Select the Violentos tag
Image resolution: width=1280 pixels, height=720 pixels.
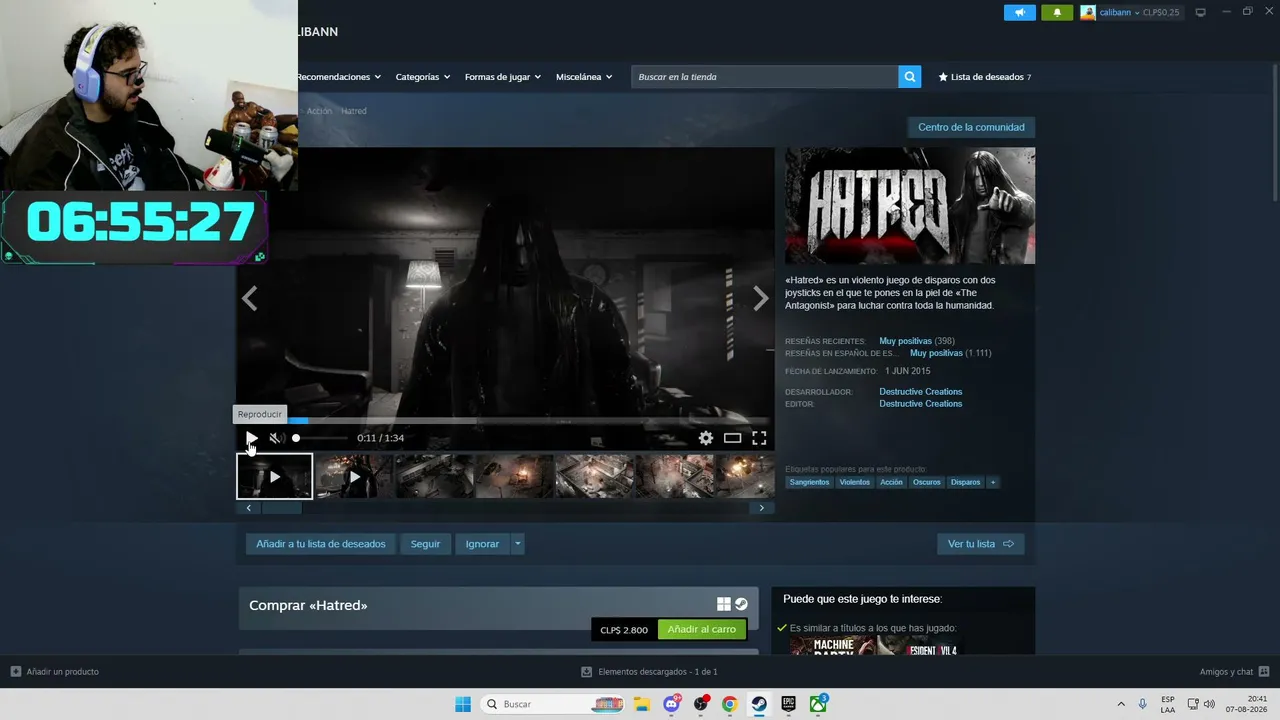tap(855, 482)
